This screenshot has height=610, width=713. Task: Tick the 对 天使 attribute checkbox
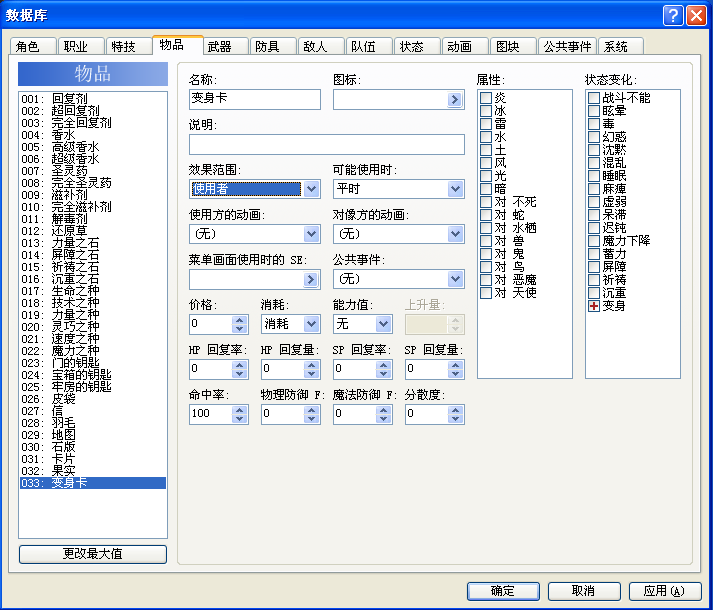[486, 292]
